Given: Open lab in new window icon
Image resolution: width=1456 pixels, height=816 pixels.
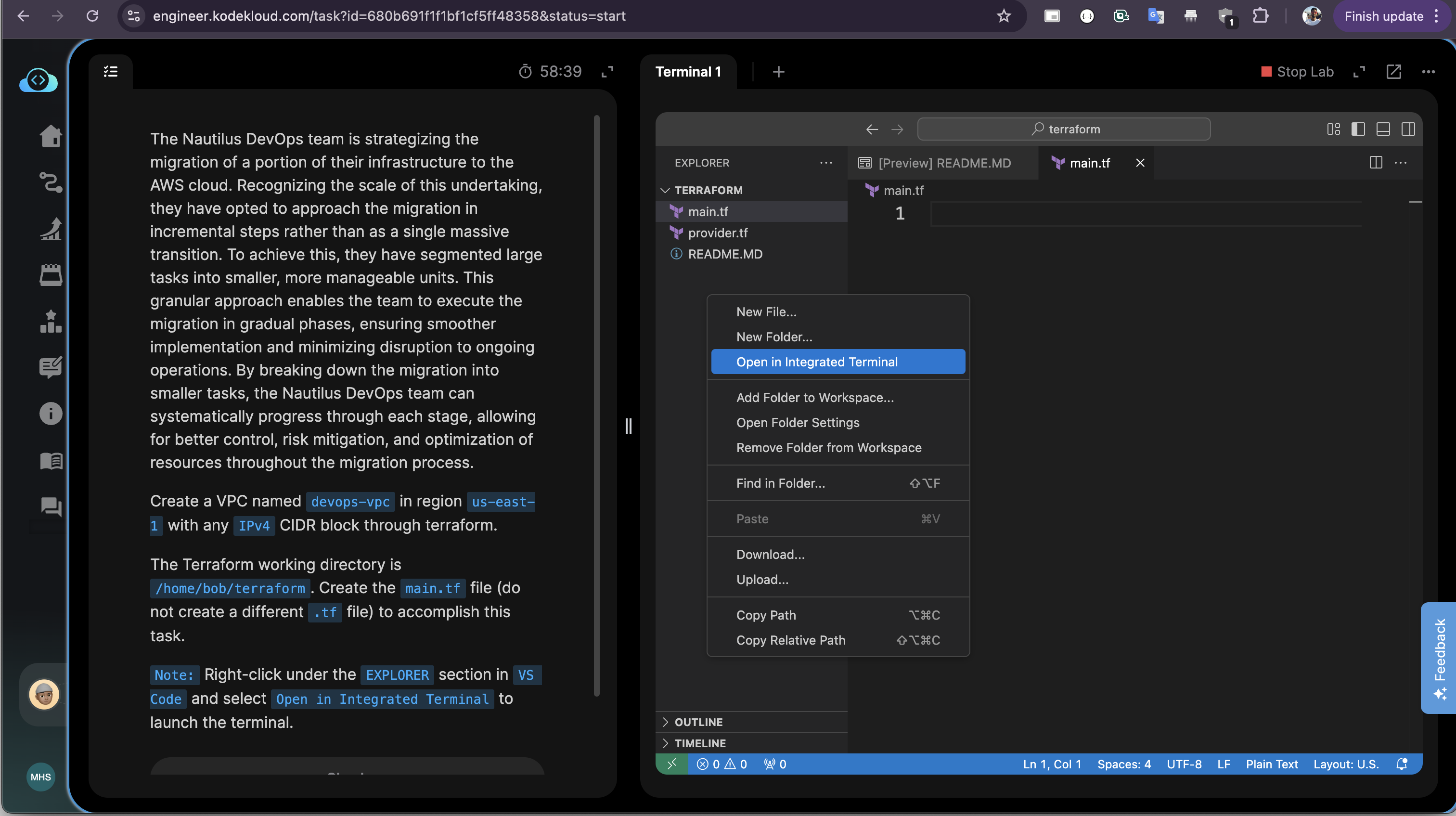Looking at the screenshot, I should [x=1393, y=72].
